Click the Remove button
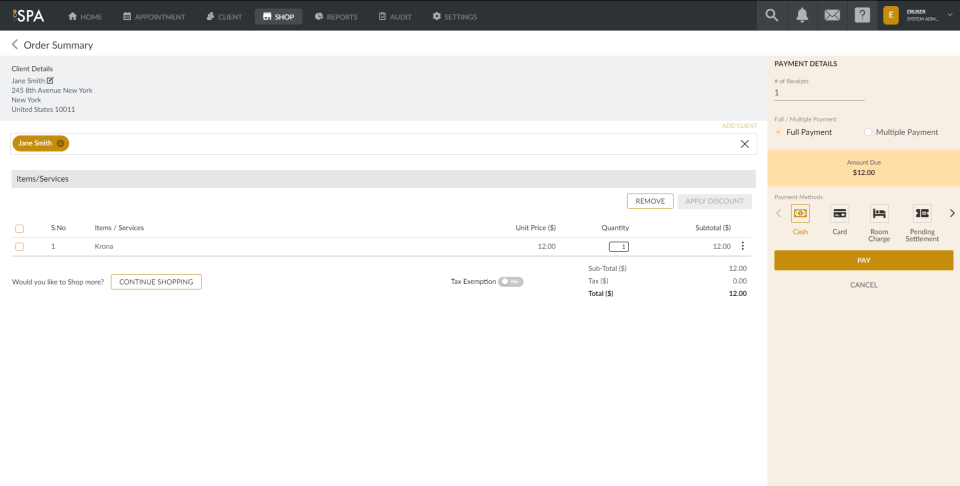960x486 pixels. (x=650, y=201)
